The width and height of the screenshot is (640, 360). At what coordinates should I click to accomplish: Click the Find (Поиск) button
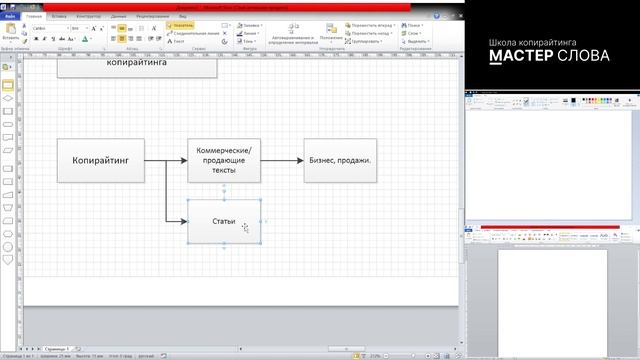[x=412, y=25]
